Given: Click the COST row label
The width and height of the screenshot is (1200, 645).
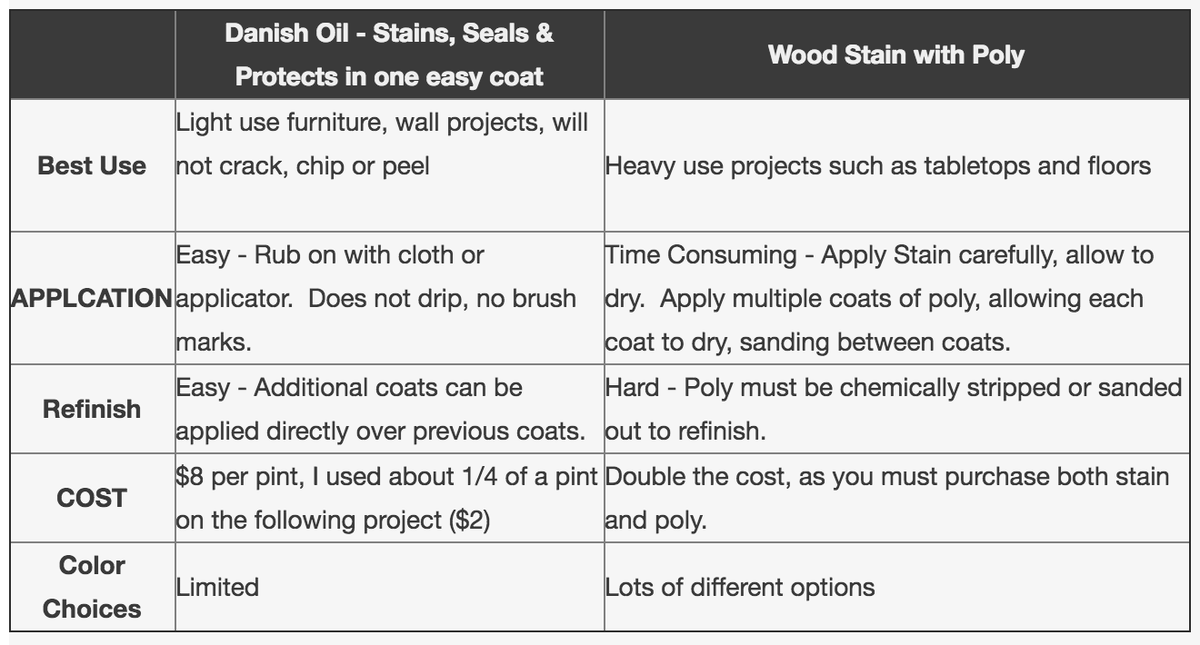Looking at the screenshot, I should (x=92, y=498).
